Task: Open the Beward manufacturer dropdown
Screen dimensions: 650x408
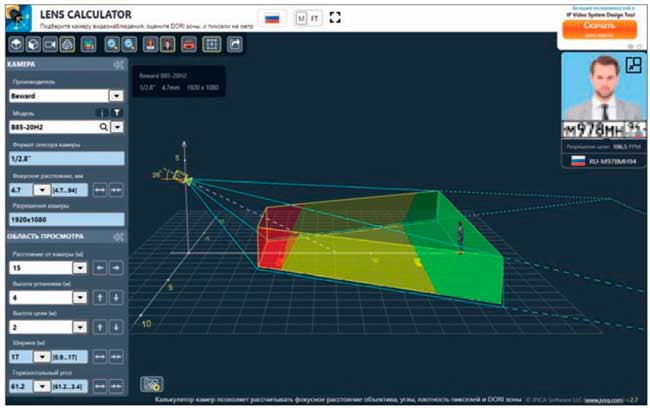Action: tap(116, 96)
